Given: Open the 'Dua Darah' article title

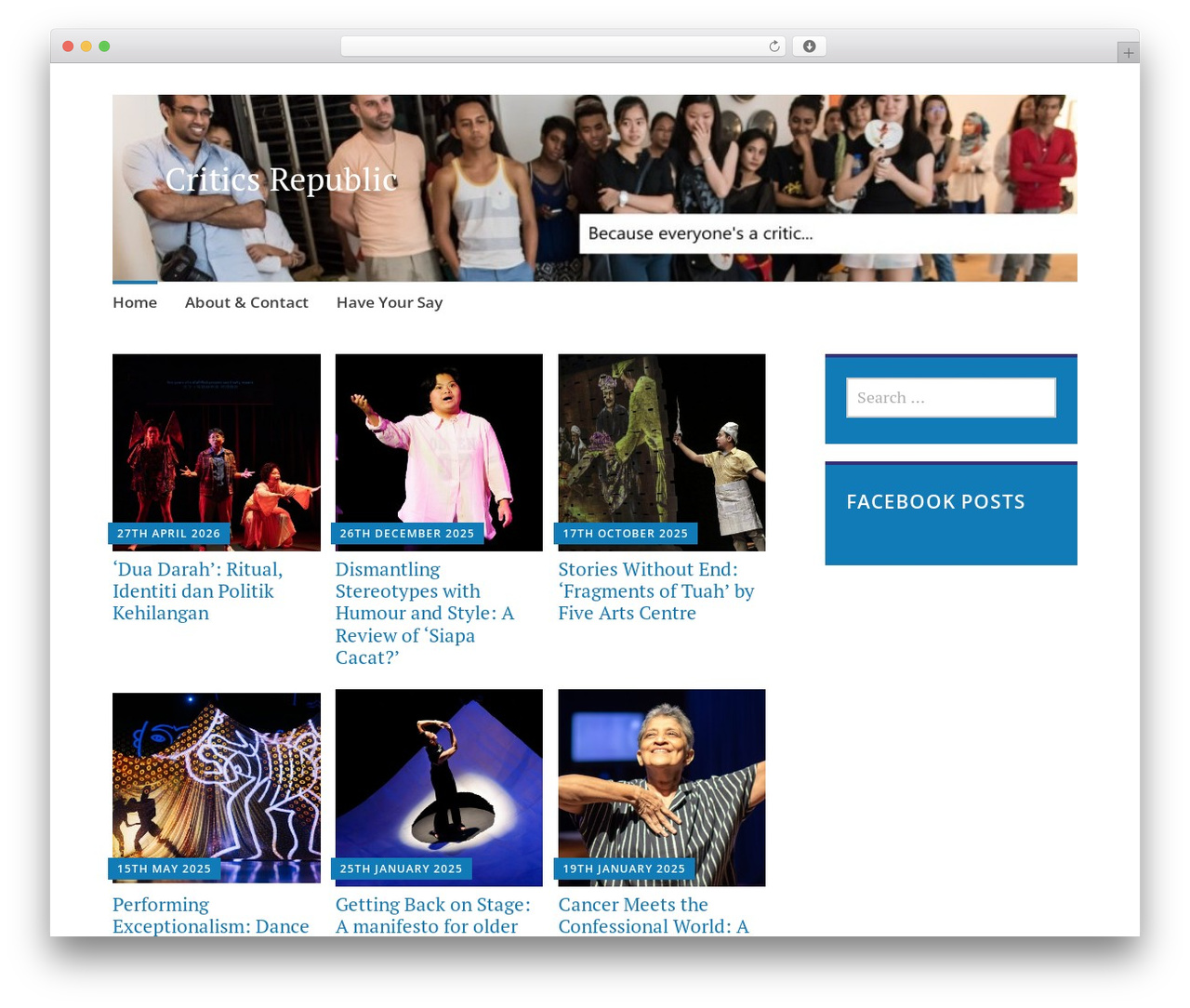Looking at the screenshot, I should point(197,591).
